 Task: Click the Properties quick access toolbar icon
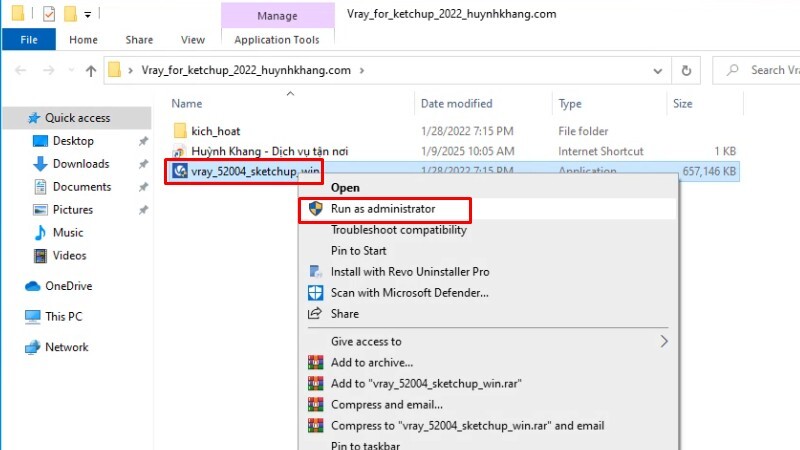pyautogui.click(x=48, y=14)
